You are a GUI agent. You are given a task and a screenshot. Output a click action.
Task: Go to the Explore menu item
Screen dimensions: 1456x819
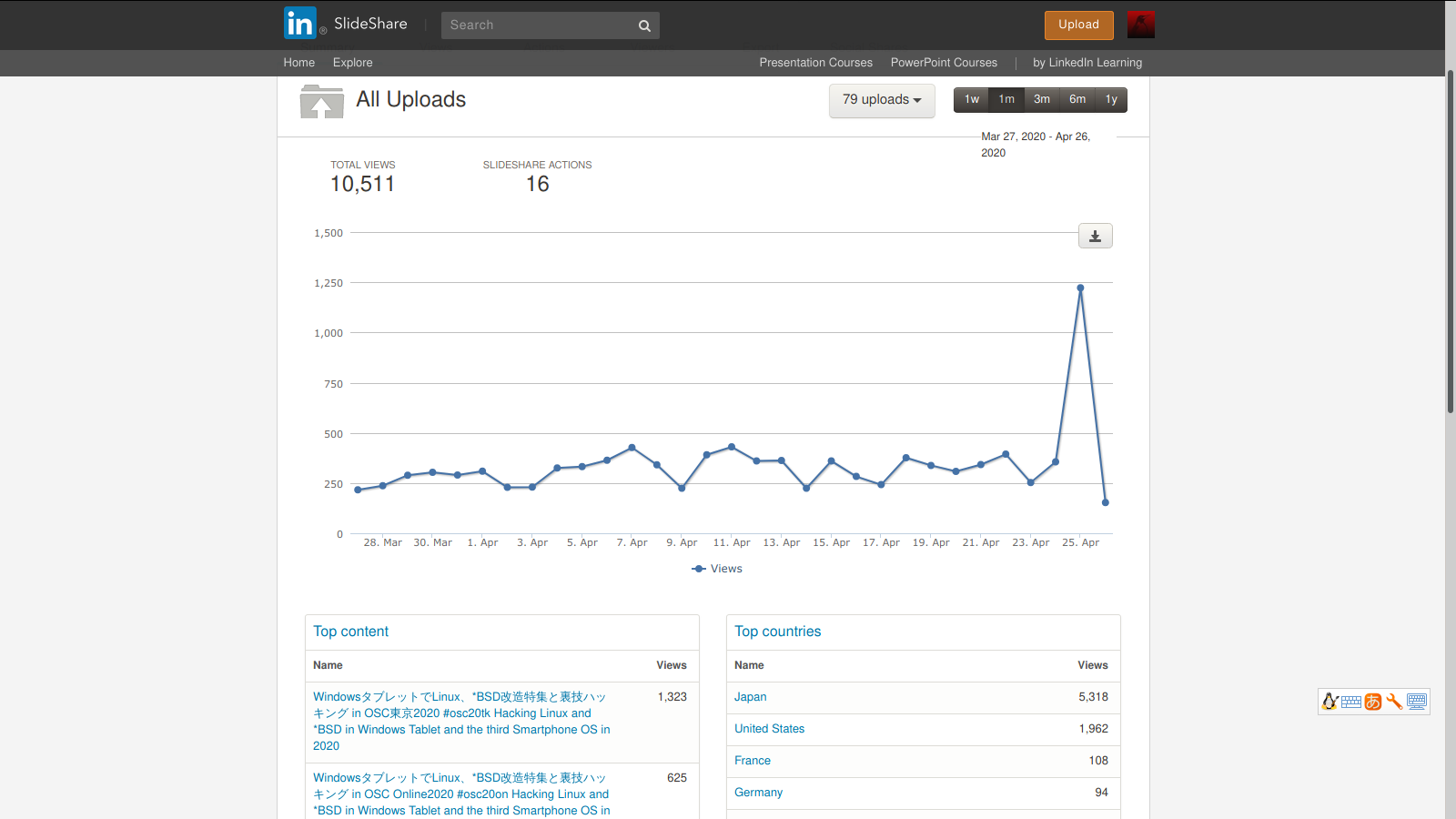[x=352, y=63]
